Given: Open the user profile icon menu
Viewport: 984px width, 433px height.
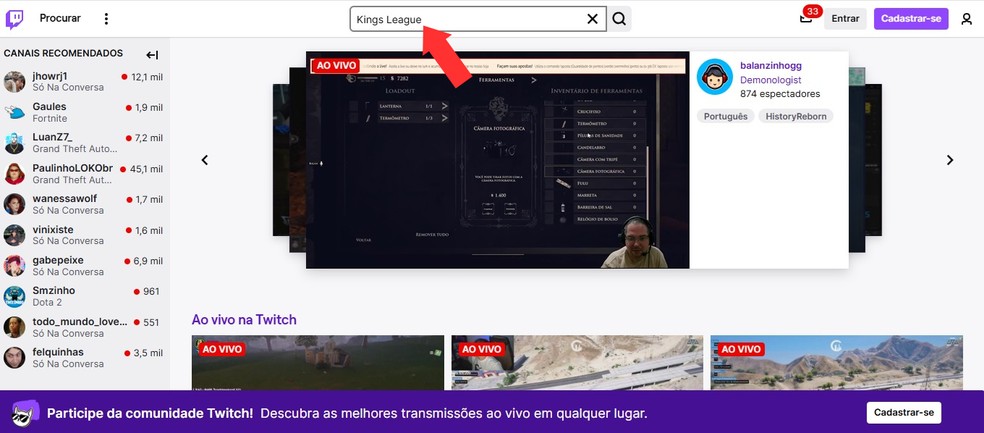Looking at the screenshot, I should (966, 19).
